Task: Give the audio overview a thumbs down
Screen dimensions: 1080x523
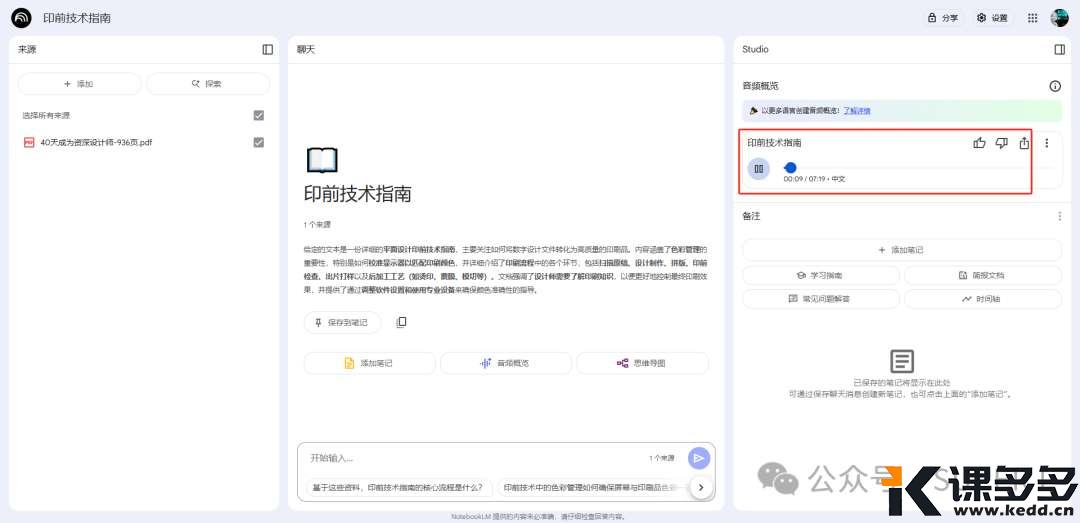Action: 1001,143
